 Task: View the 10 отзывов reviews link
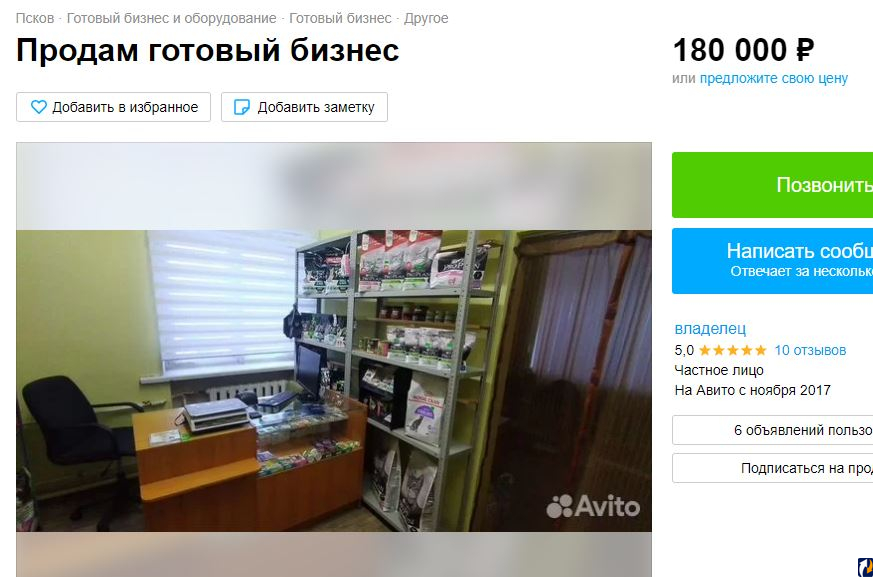click(x=810, y=350)
